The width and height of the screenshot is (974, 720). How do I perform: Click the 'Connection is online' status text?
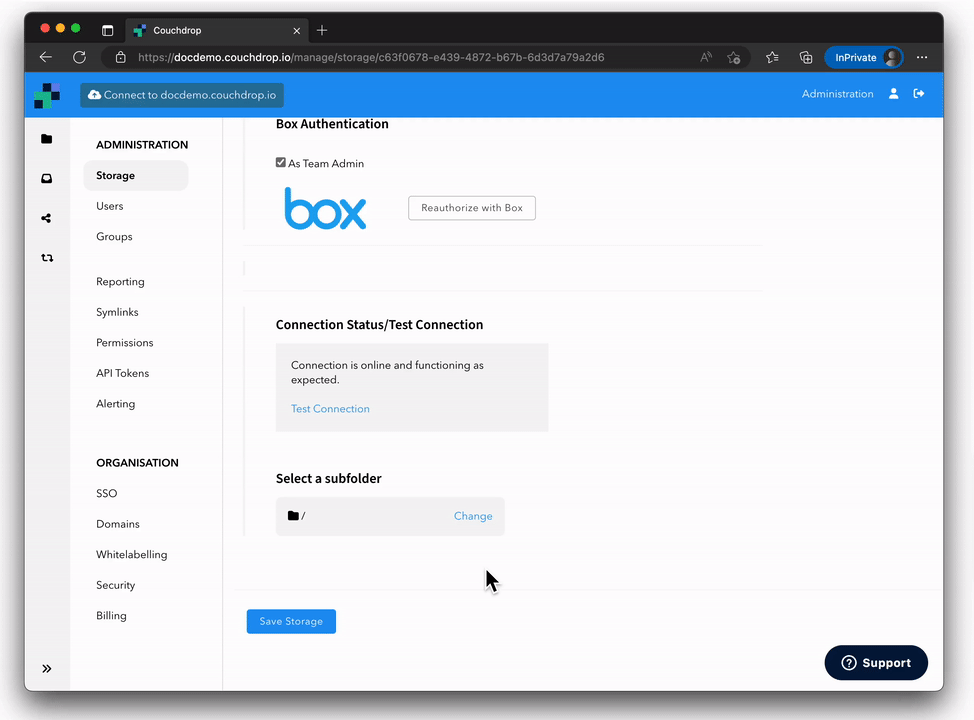(387, 372)
